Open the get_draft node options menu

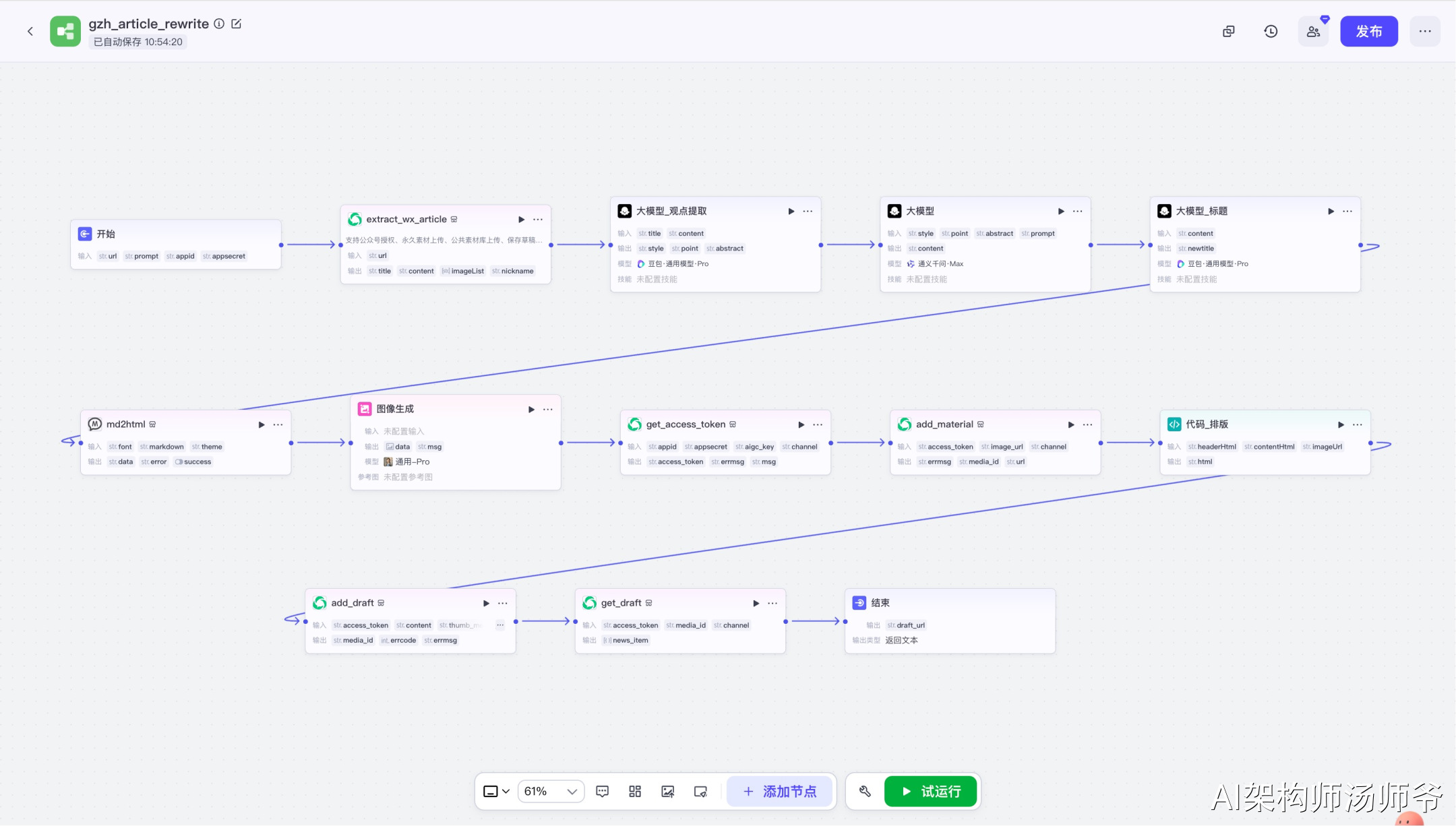point(772,603)
